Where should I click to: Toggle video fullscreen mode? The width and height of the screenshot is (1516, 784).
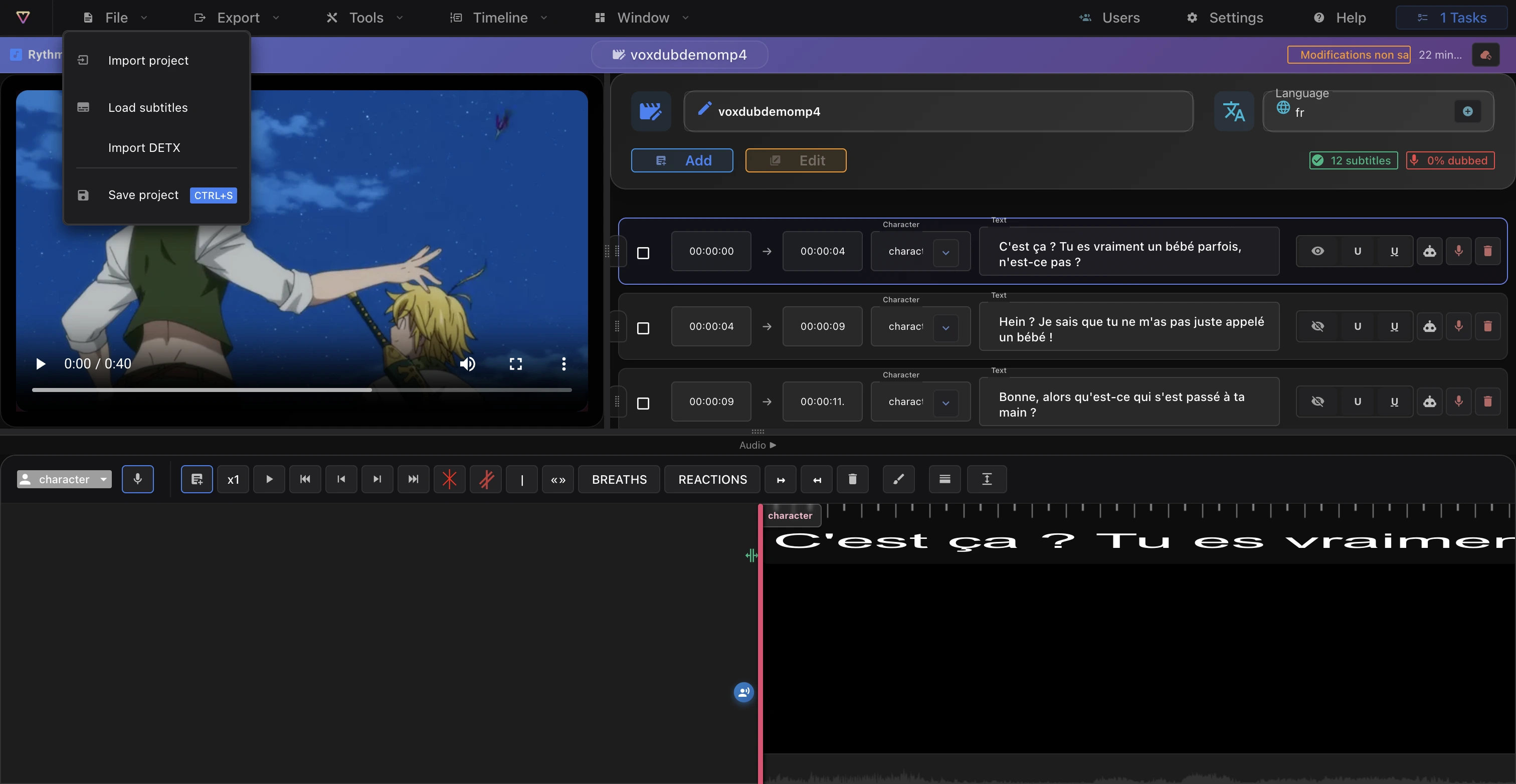[515, 364]
